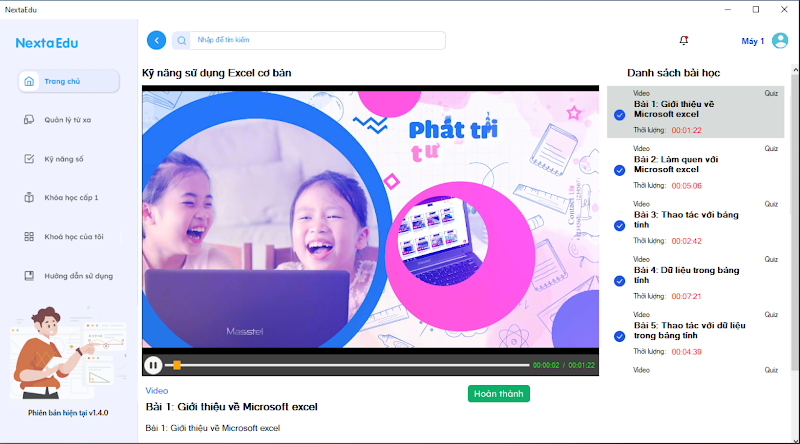Screen dimensions: 800x444
Task: Click the completed checkmark for Bài 3
Action: pyautogui.click(x=619, y=226)
